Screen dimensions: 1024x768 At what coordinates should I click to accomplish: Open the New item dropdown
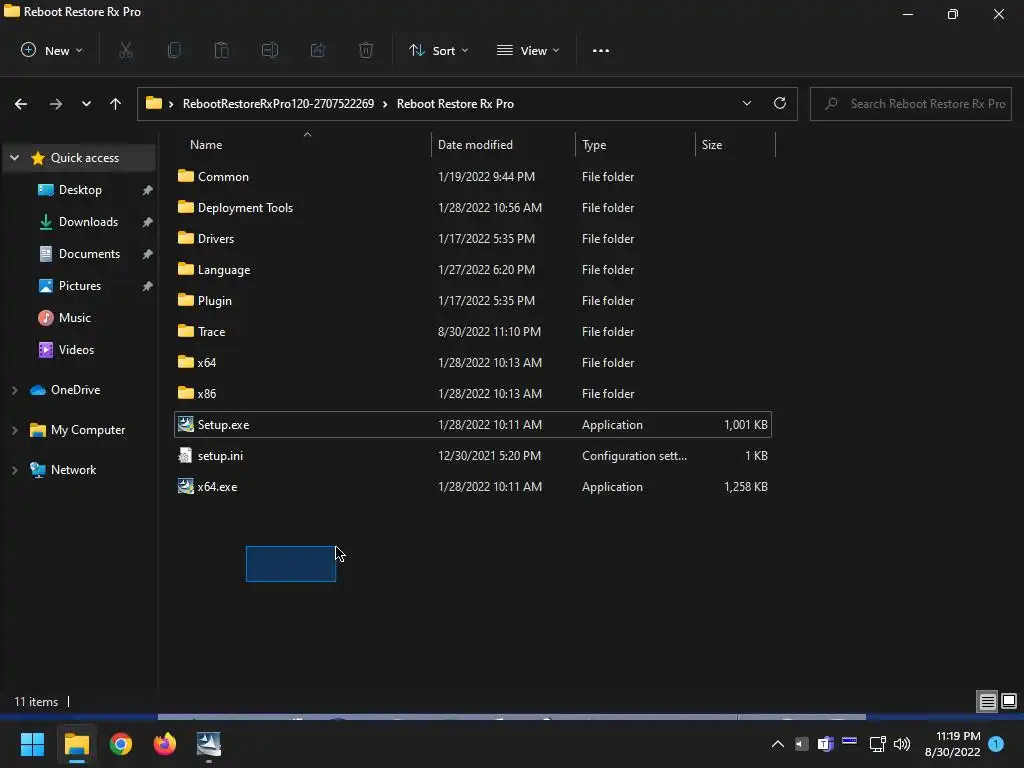click(x=52, y=50)
